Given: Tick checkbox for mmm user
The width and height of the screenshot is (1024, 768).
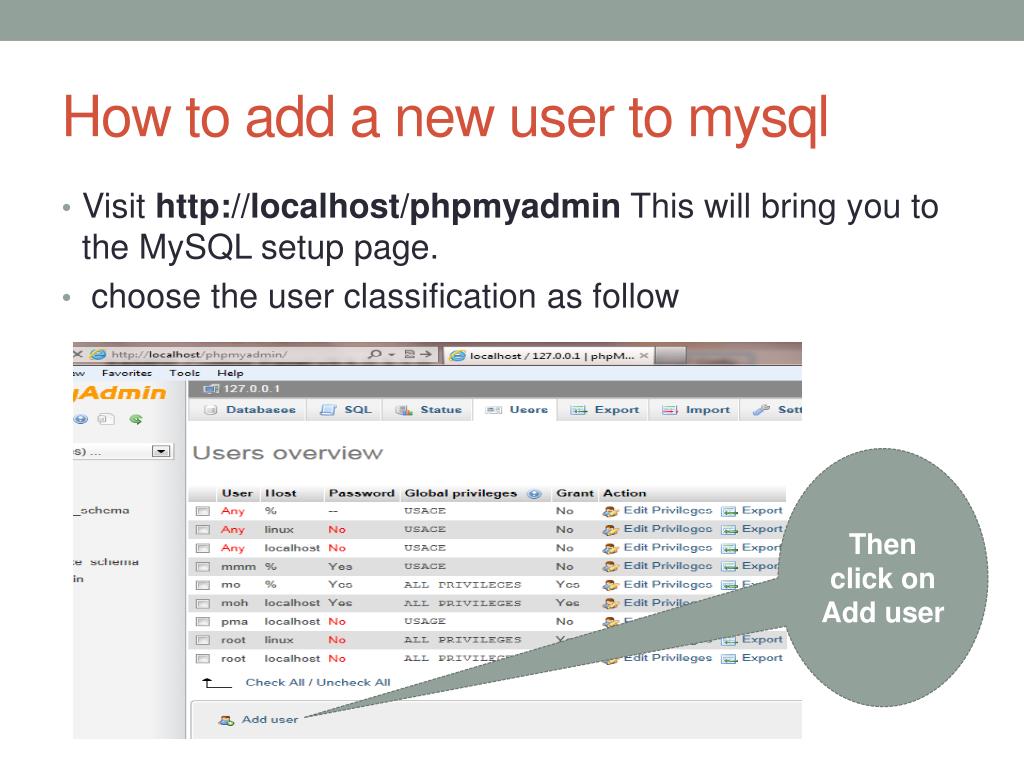Looking at the screenshot, I should pos(203,567).
